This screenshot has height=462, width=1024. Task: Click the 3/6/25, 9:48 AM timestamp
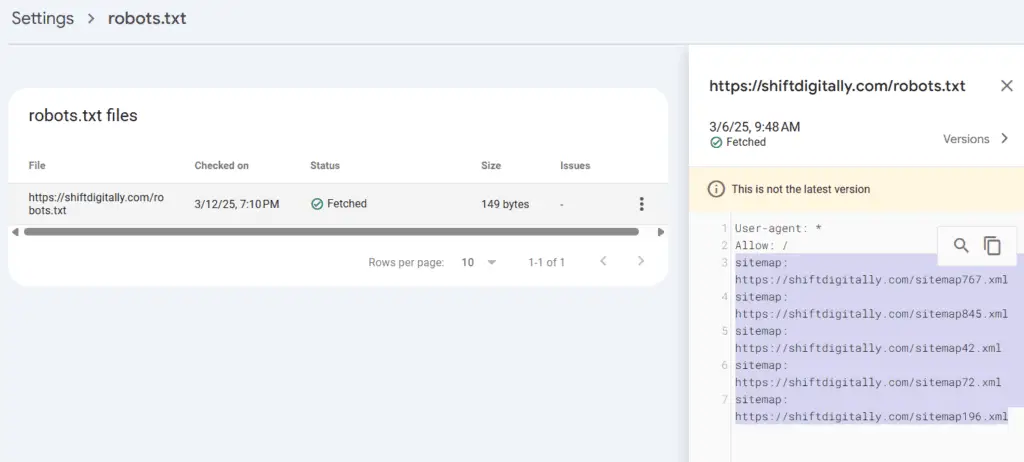point(754,127)
